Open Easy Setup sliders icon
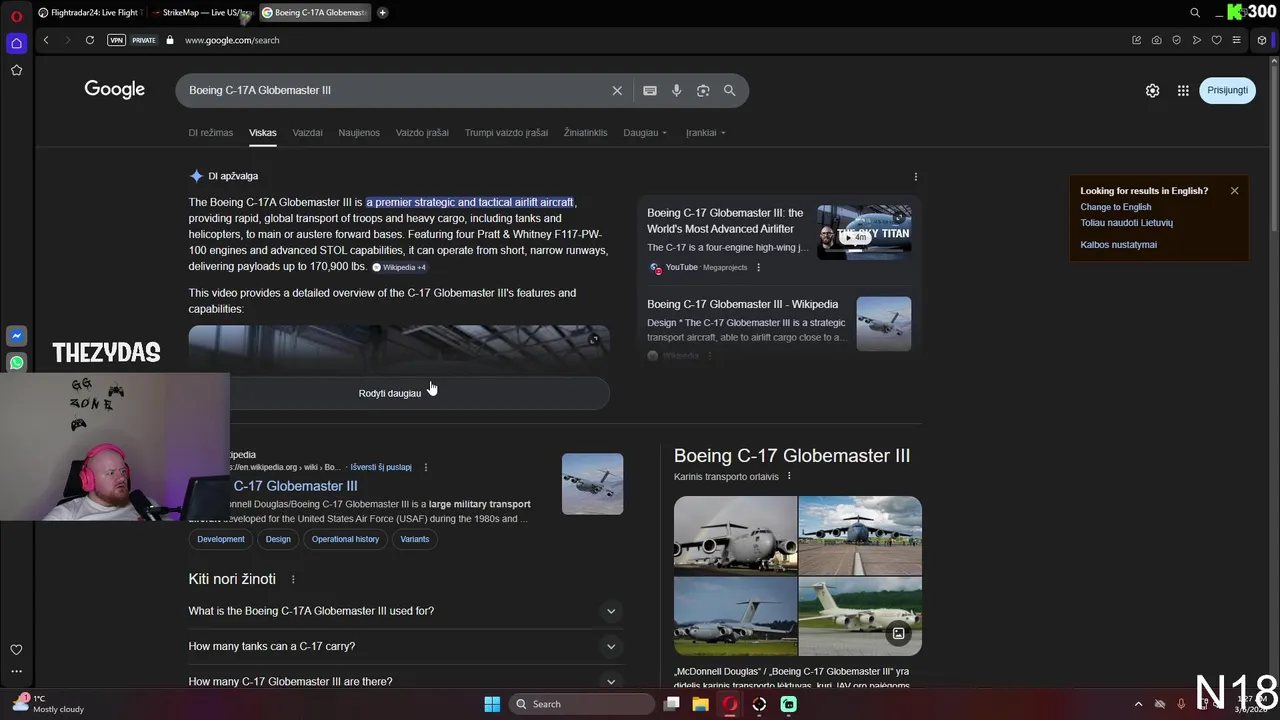 1236,40
